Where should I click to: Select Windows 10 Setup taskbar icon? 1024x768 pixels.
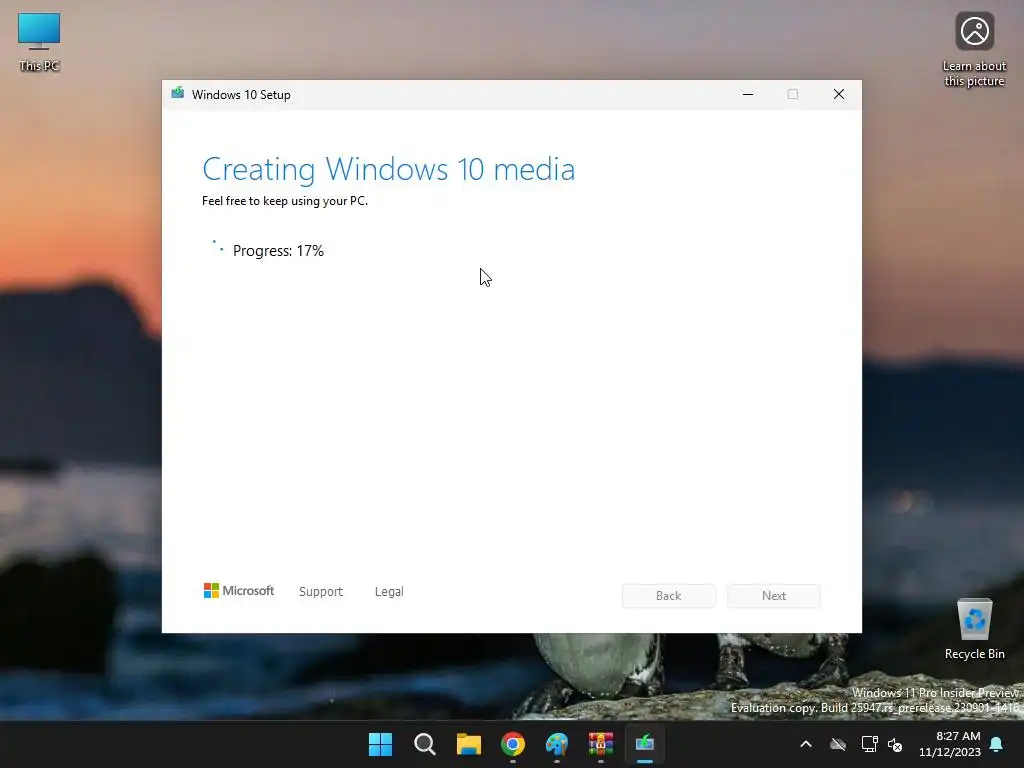[645, 744]
